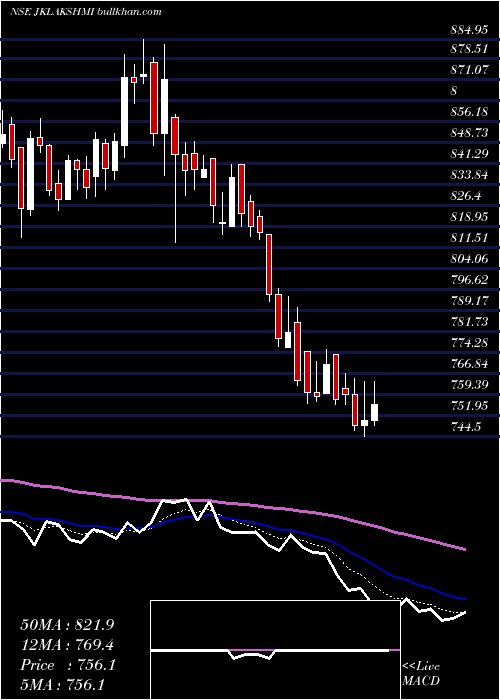The width and height of the screenshot is (500, 700).
Task: Click the 781.73 price axis label
Action: 469,322
